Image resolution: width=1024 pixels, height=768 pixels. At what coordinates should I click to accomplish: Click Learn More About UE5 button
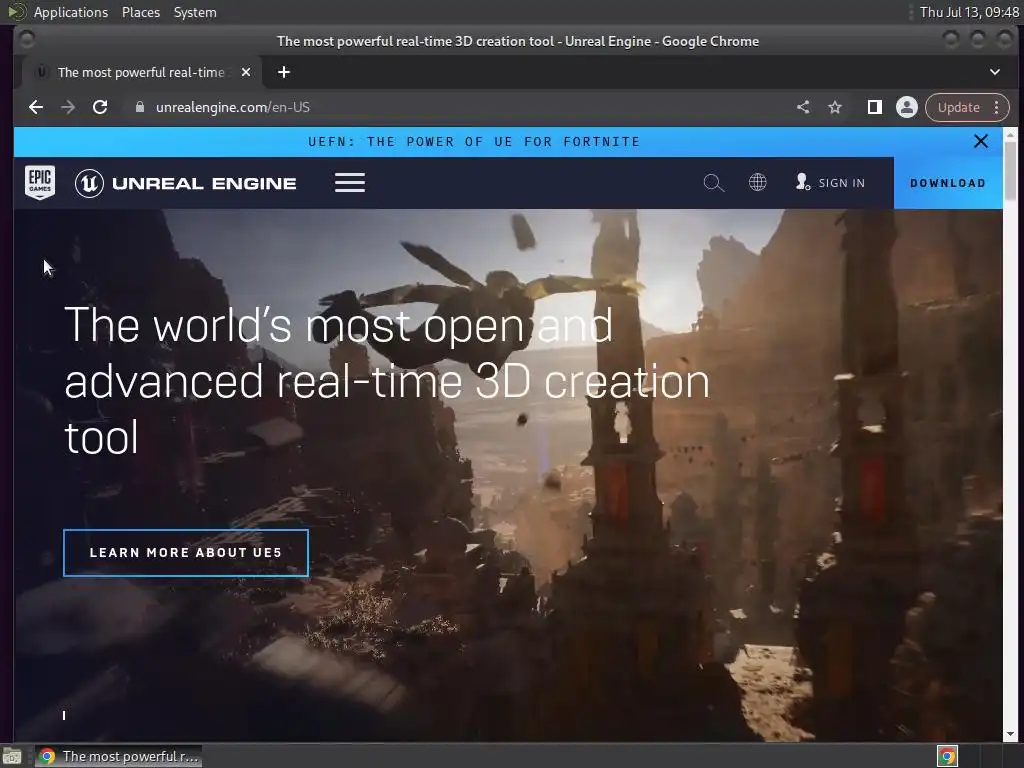click(x=186, y=552)
